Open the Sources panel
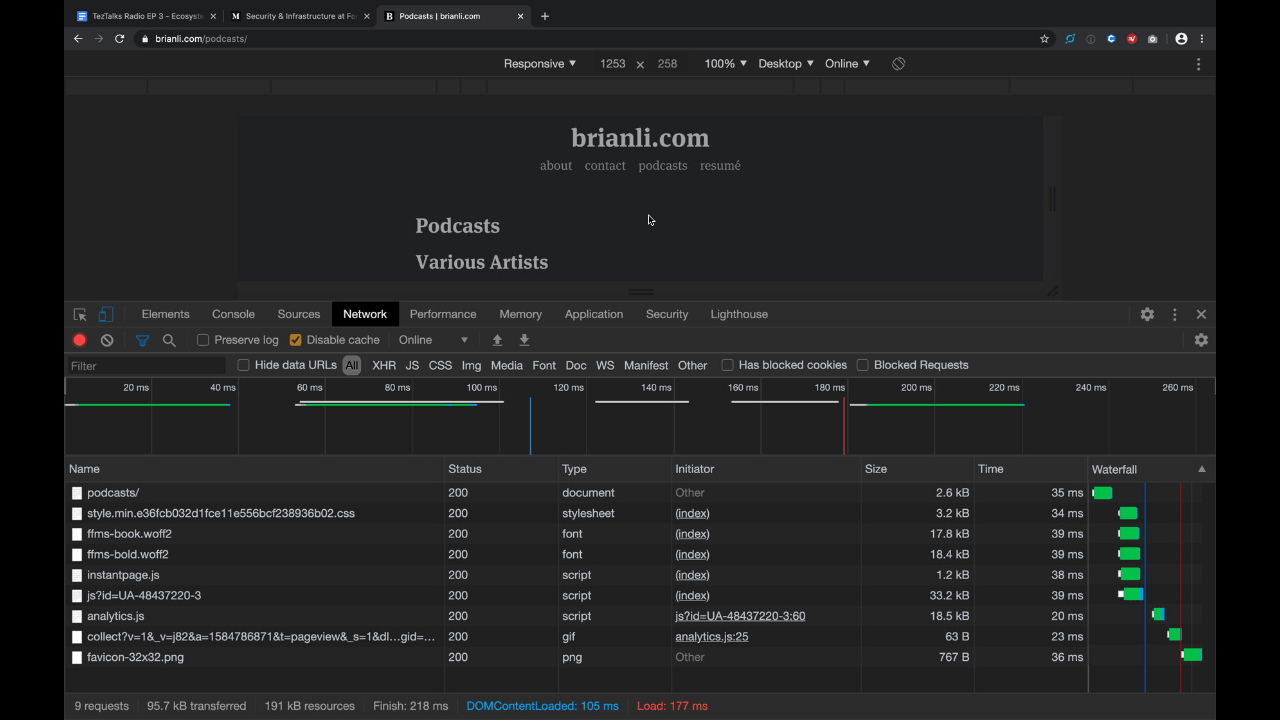1280x720 pixels. pyautogui.click(x=299, y=314)
